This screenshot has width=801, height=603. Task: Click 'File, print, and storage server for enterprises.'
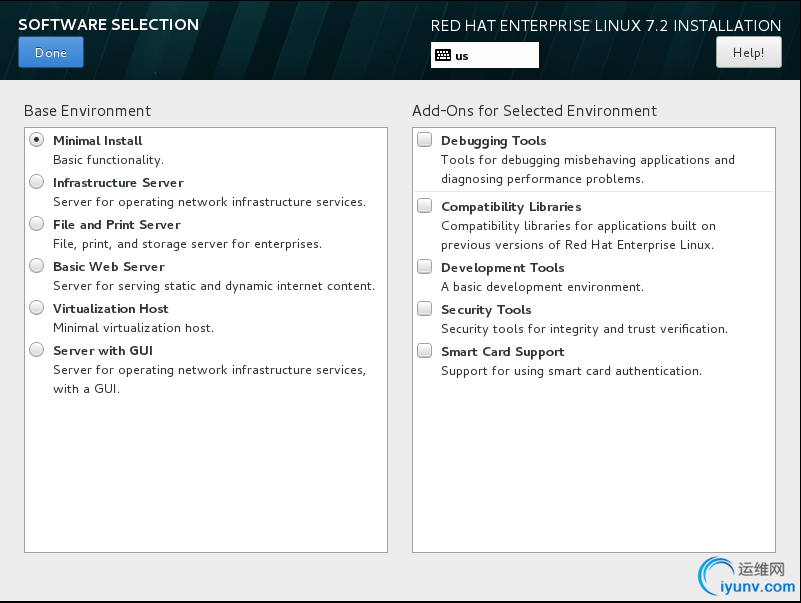(x=187, y=244)
